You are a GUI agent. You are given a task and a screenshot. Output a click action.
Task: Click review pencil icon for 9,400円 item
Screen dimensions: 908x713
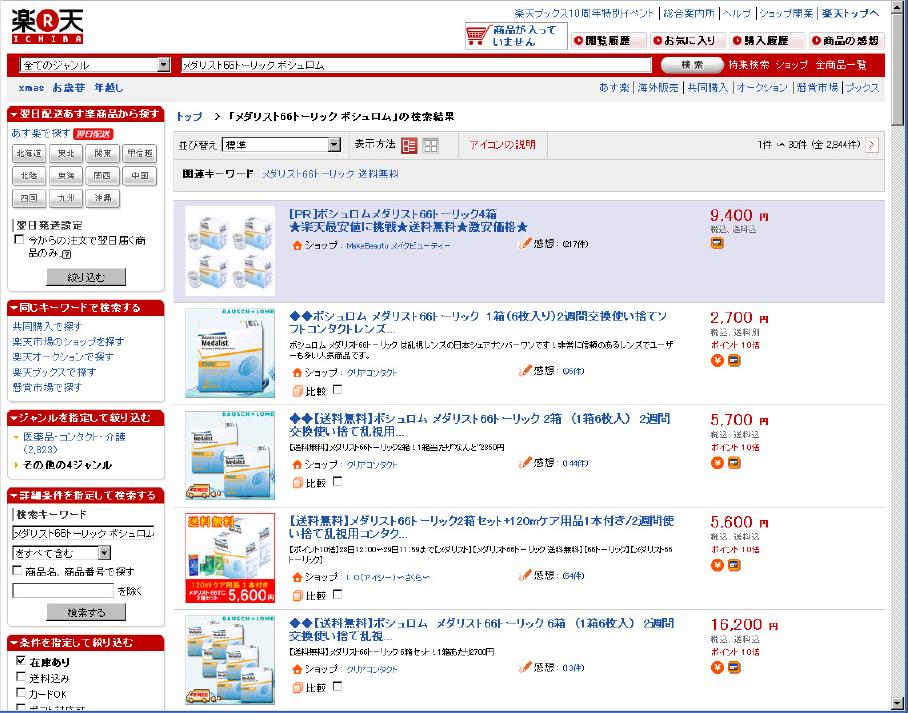(525, 244)
